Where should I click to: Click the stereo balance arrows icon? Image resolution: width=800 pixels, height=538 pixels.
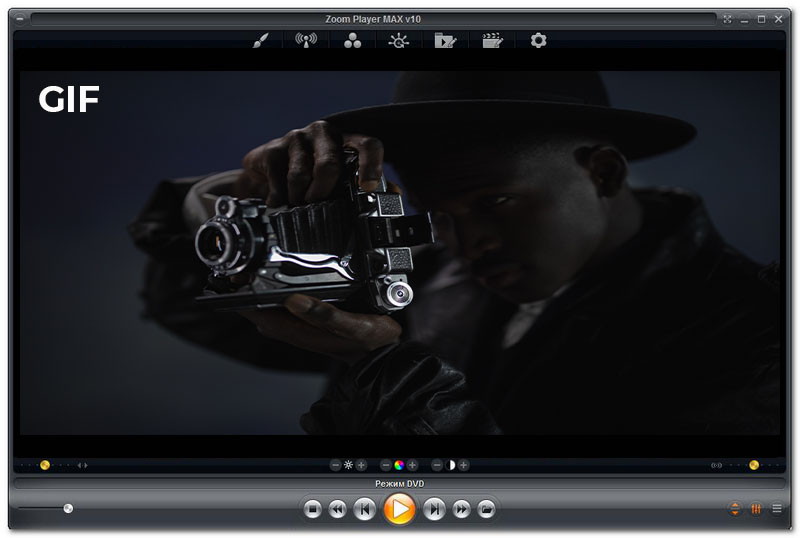click(83, 466)
